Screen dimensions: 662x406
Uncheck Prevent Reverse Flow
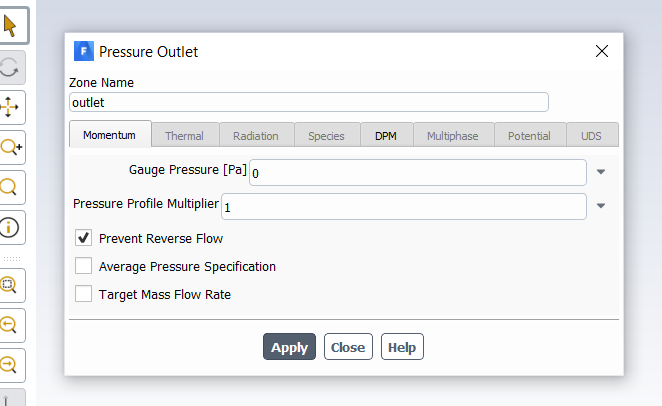pos(84,238)
